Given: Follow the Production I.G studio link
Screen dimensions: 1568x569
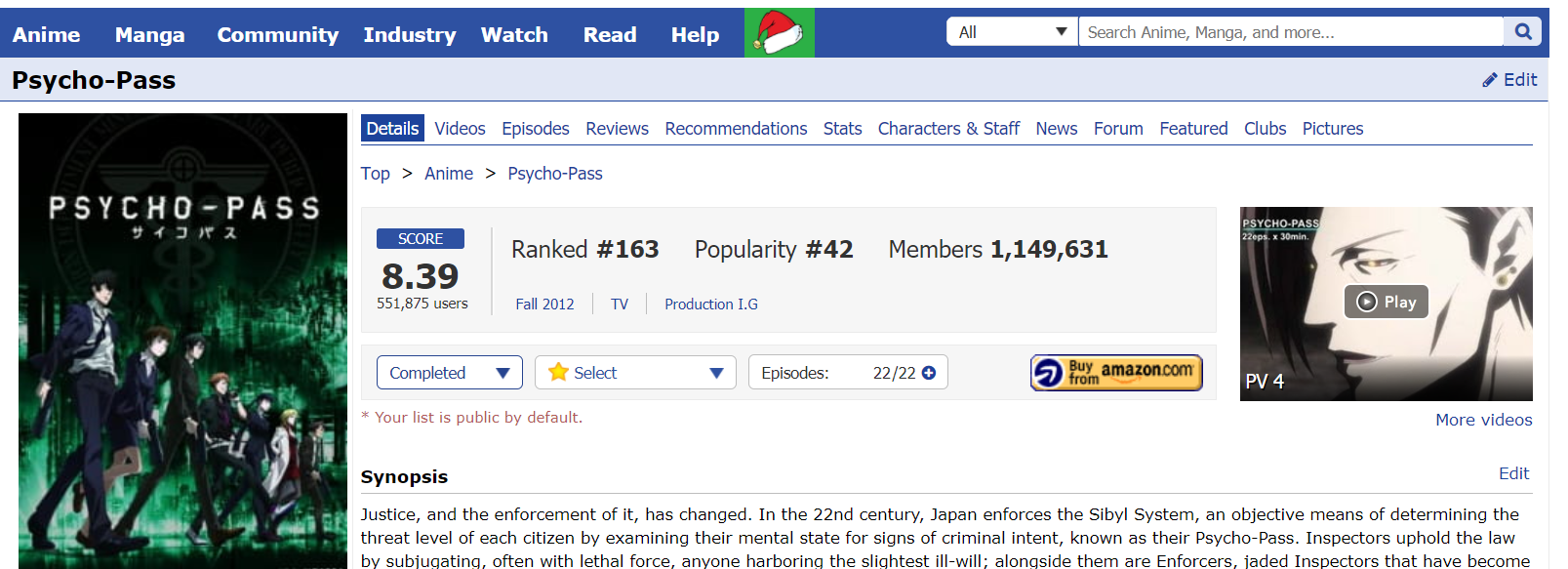Looking at the screenshot, I should coord(710,305).
